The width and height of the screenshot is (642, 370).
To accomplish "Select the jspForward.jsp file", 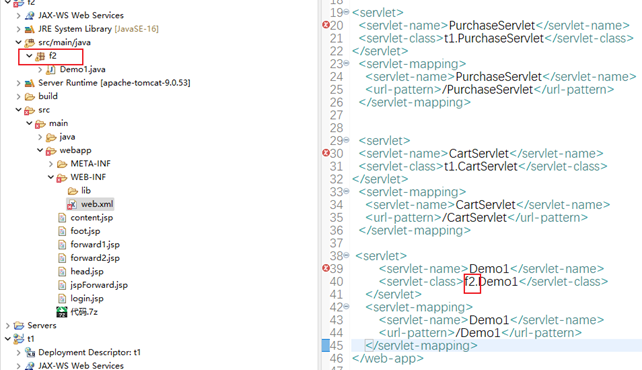I will click(99, 285).
